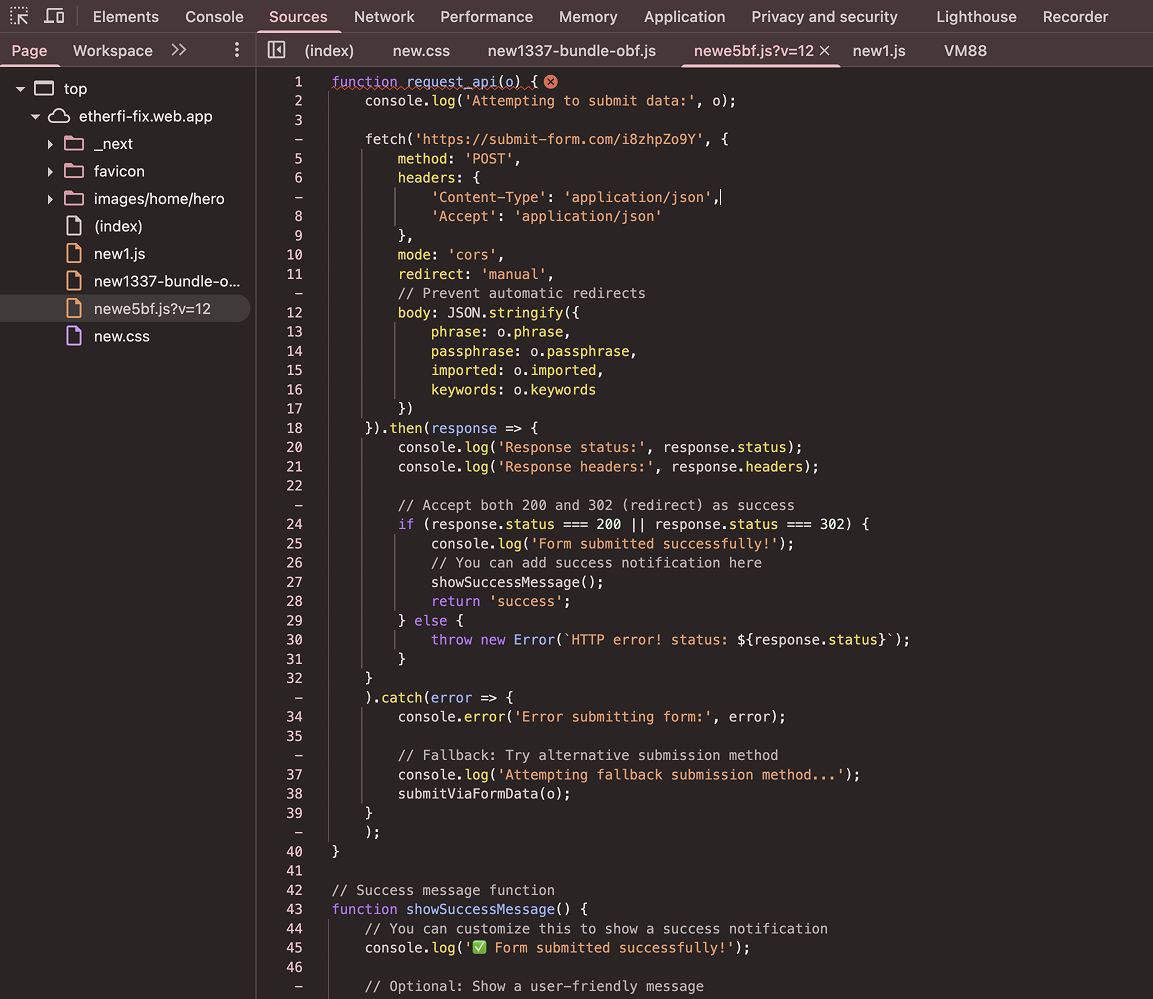Click the cloud icon for etherfi-fix.web.app
This screenshot has width=1153, height=999.
(60, 116)
